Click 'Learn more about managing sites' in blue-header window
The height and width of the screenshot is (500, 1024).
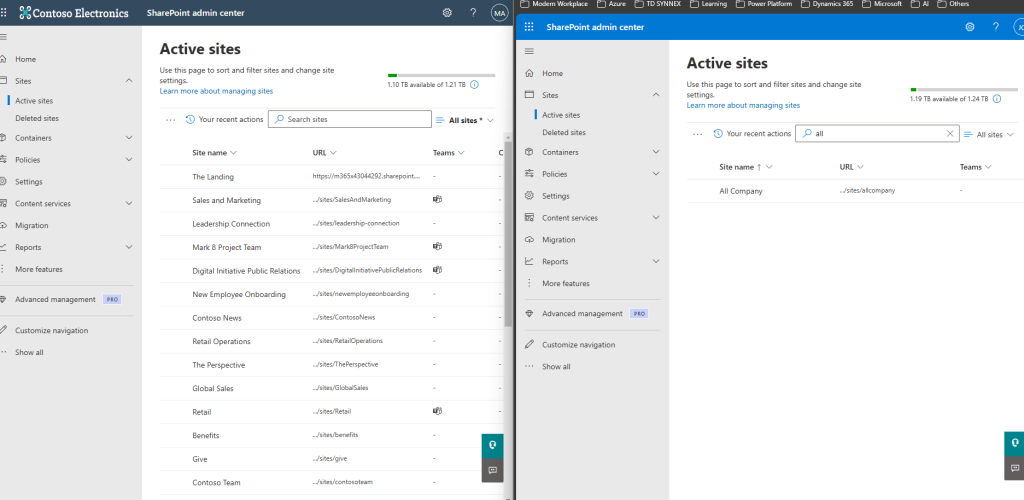(743, 105)
